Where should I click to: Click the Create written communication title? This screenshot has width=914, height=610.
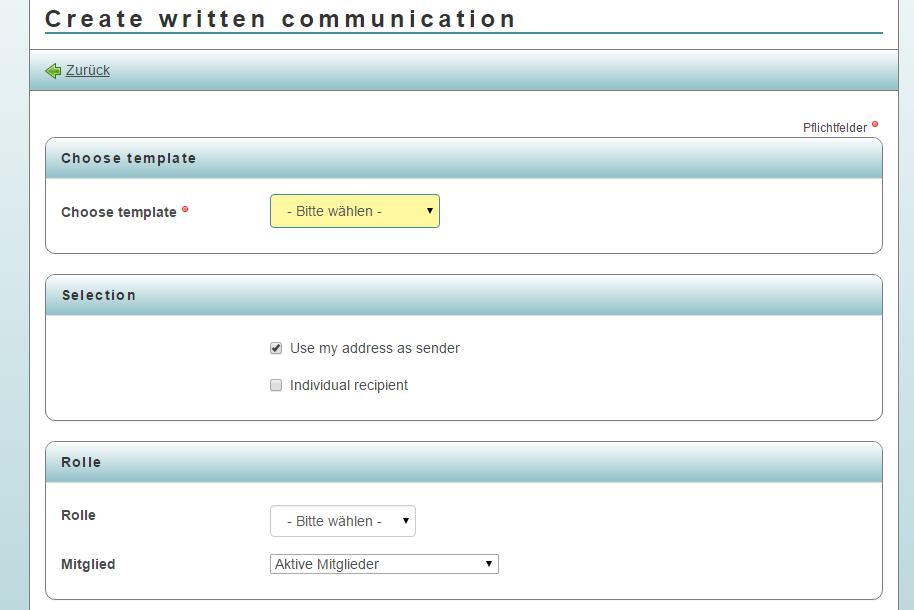pos(281,18)
